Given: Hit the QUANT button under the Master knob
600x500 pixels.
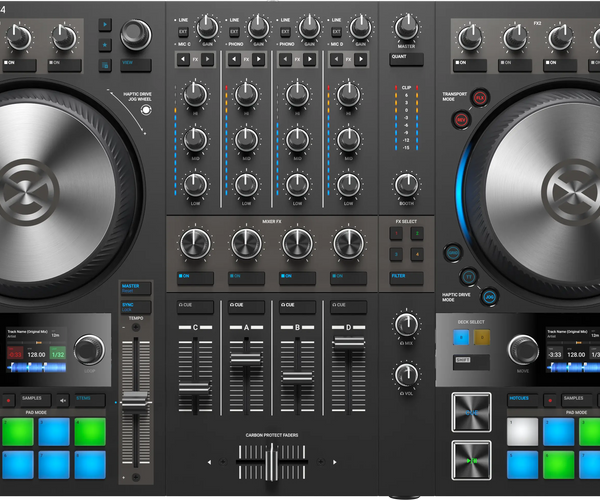Looking at the screenshot, I should pos(406,60).
